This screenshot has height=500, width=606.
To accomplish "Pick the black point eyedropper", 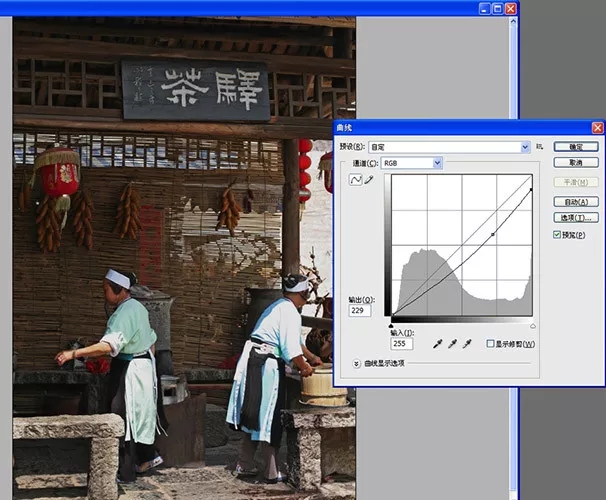I will (437, 344).
